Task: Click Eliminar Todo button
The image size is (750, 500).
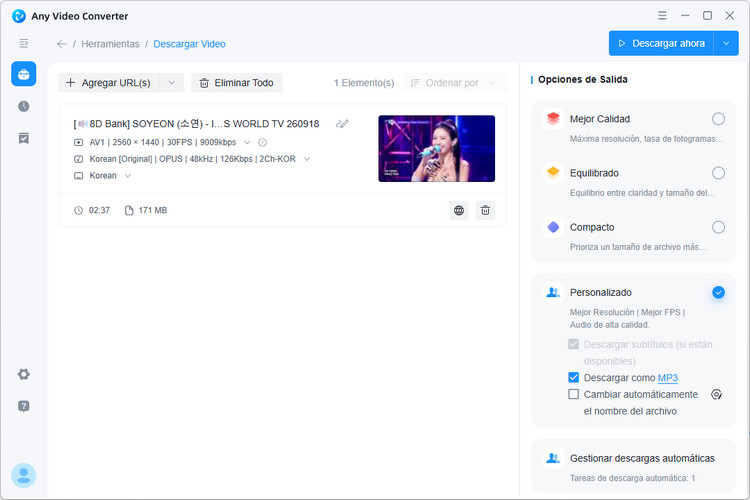Action: coord(237,83)
